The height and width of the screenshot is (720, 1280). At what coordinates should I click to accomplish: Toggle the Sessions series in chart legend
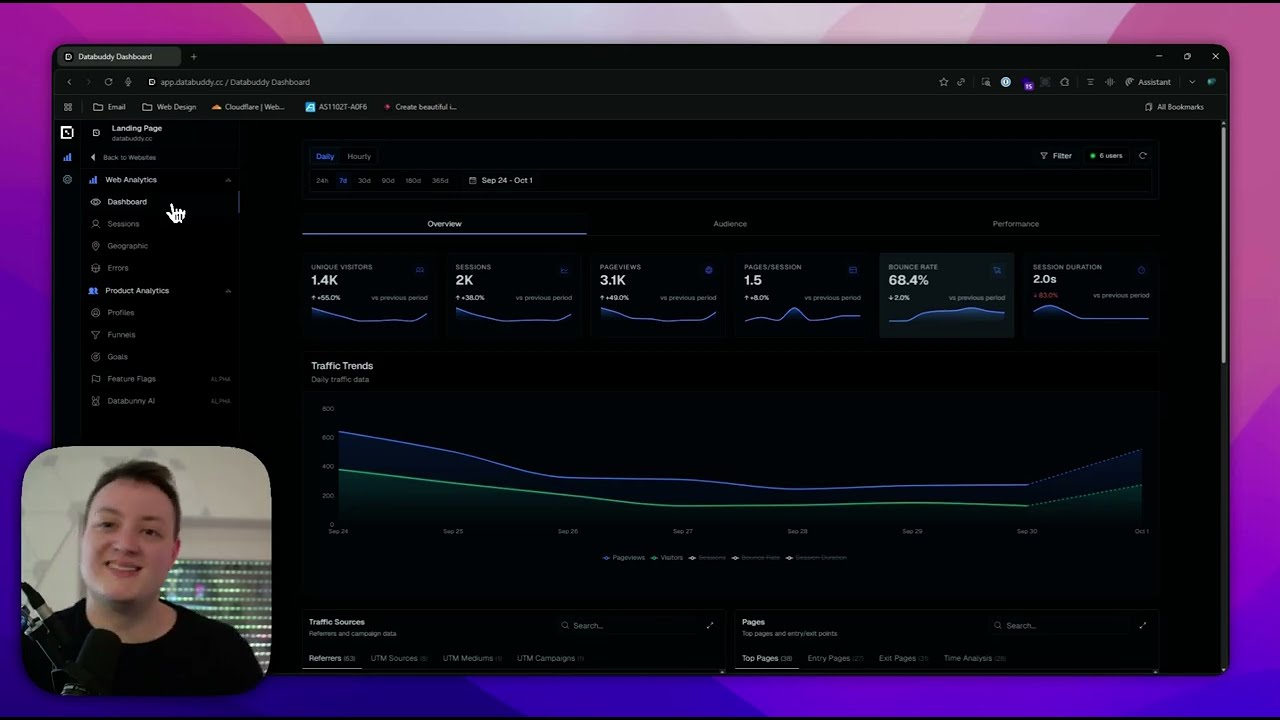coord(707,557)
